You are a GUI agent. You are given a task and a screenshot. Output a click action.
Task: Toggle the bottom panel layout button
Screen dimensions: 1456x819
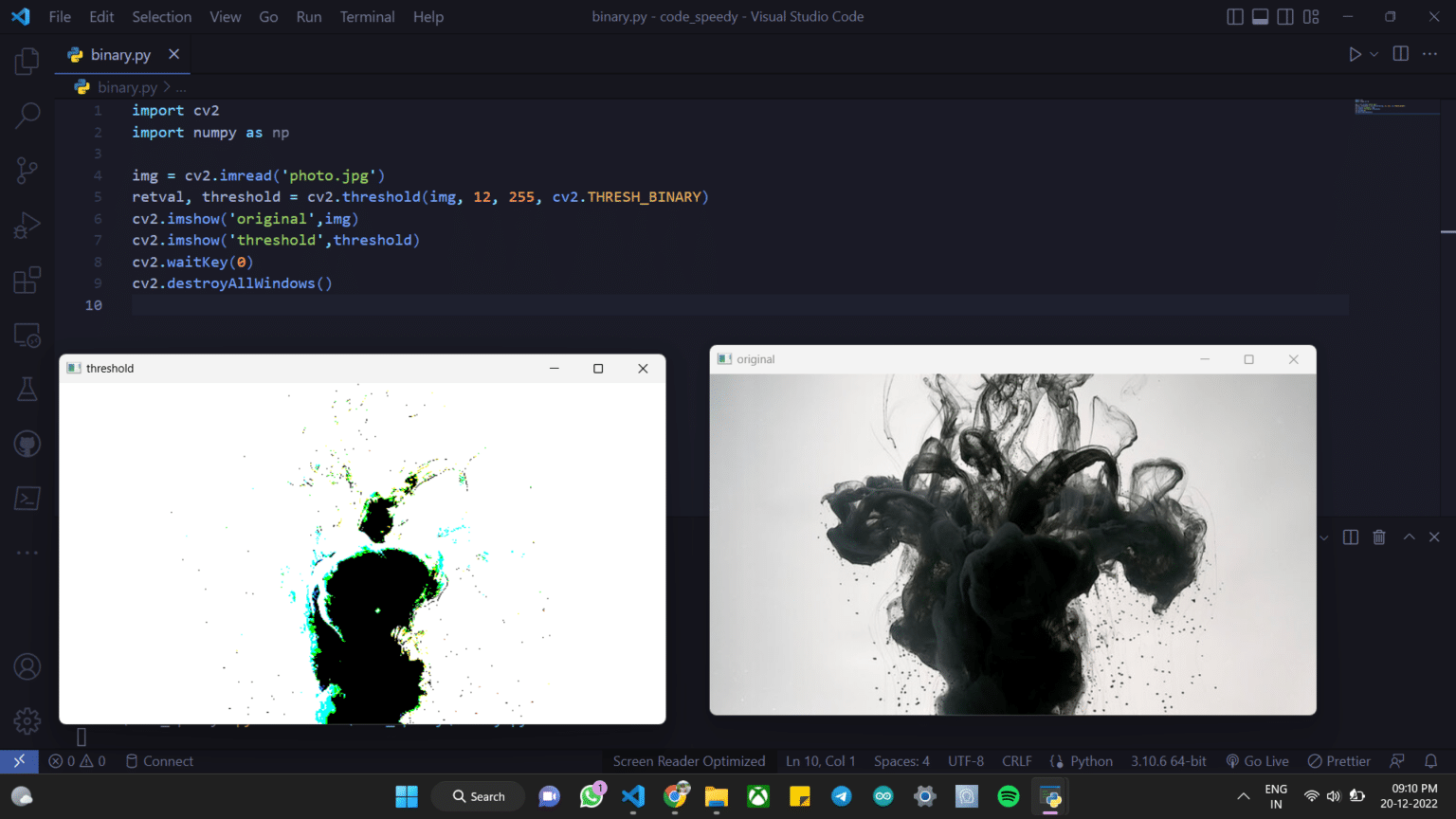1260,17
